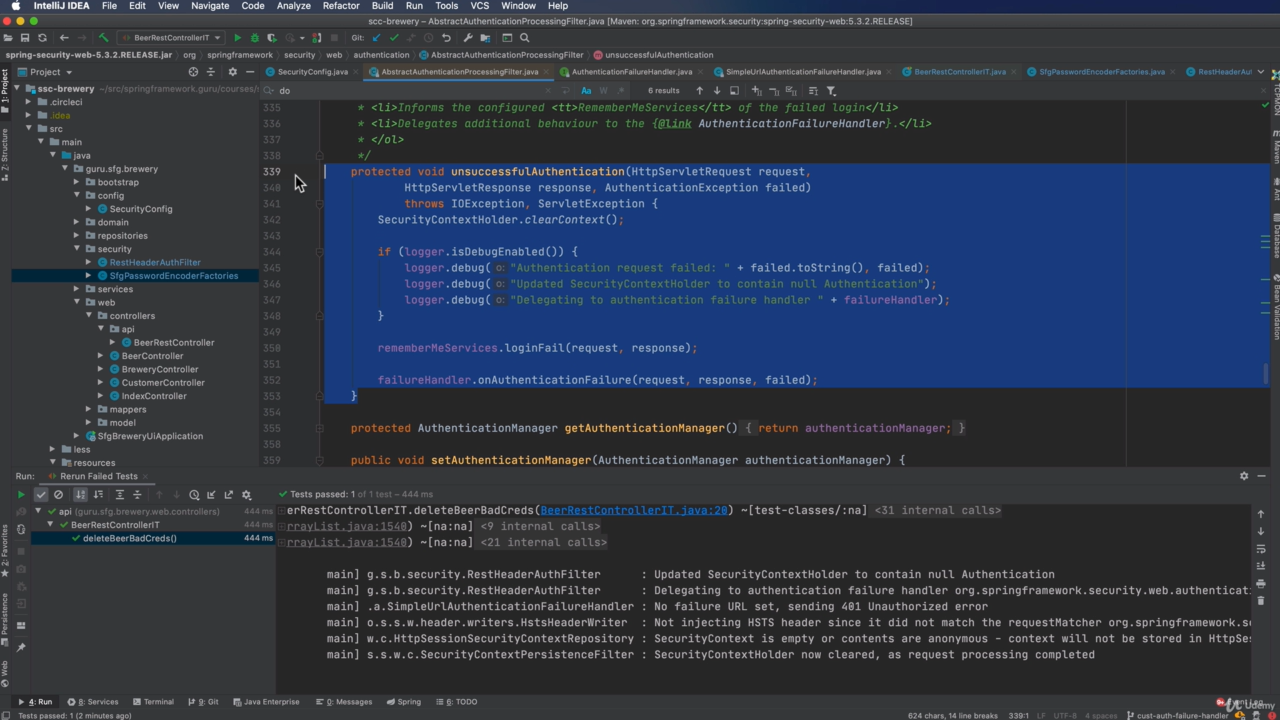Open Project panel settings gear
The height and width of the screenshot is (720, 1280).
pos(232,72)
